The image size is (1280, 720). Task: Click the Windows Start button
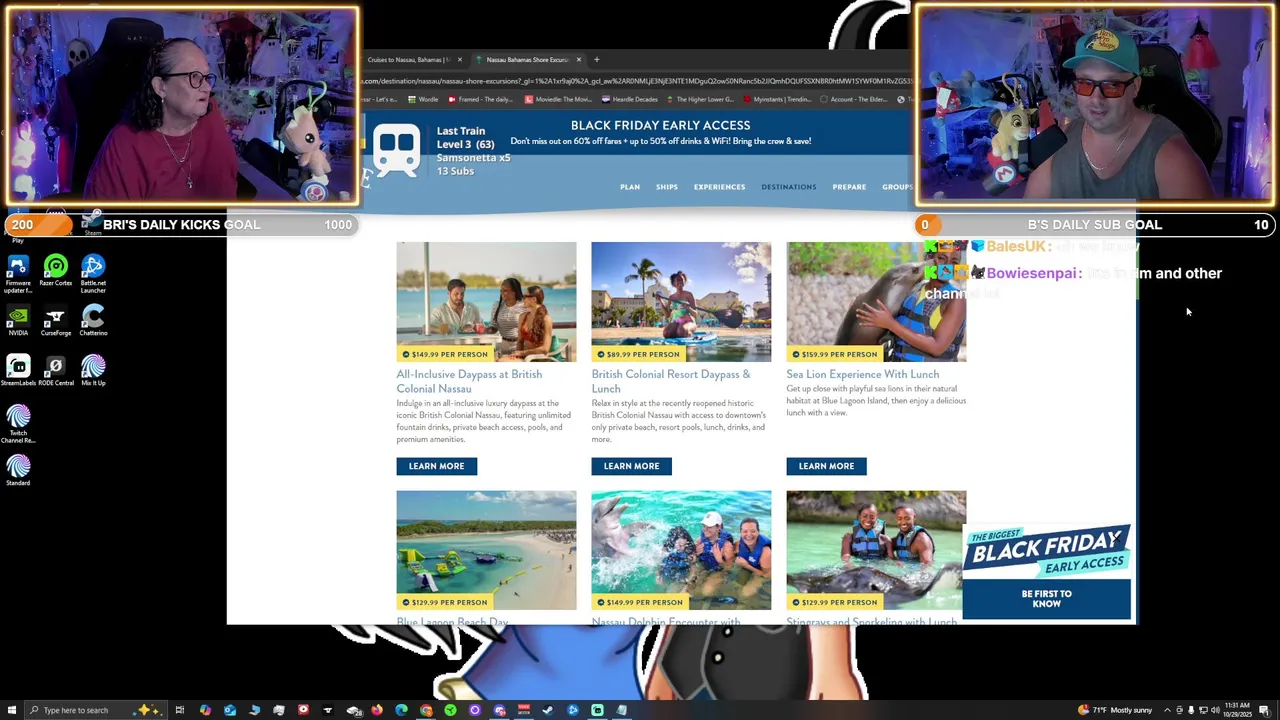pyautogui.click(x=11, y=710)
